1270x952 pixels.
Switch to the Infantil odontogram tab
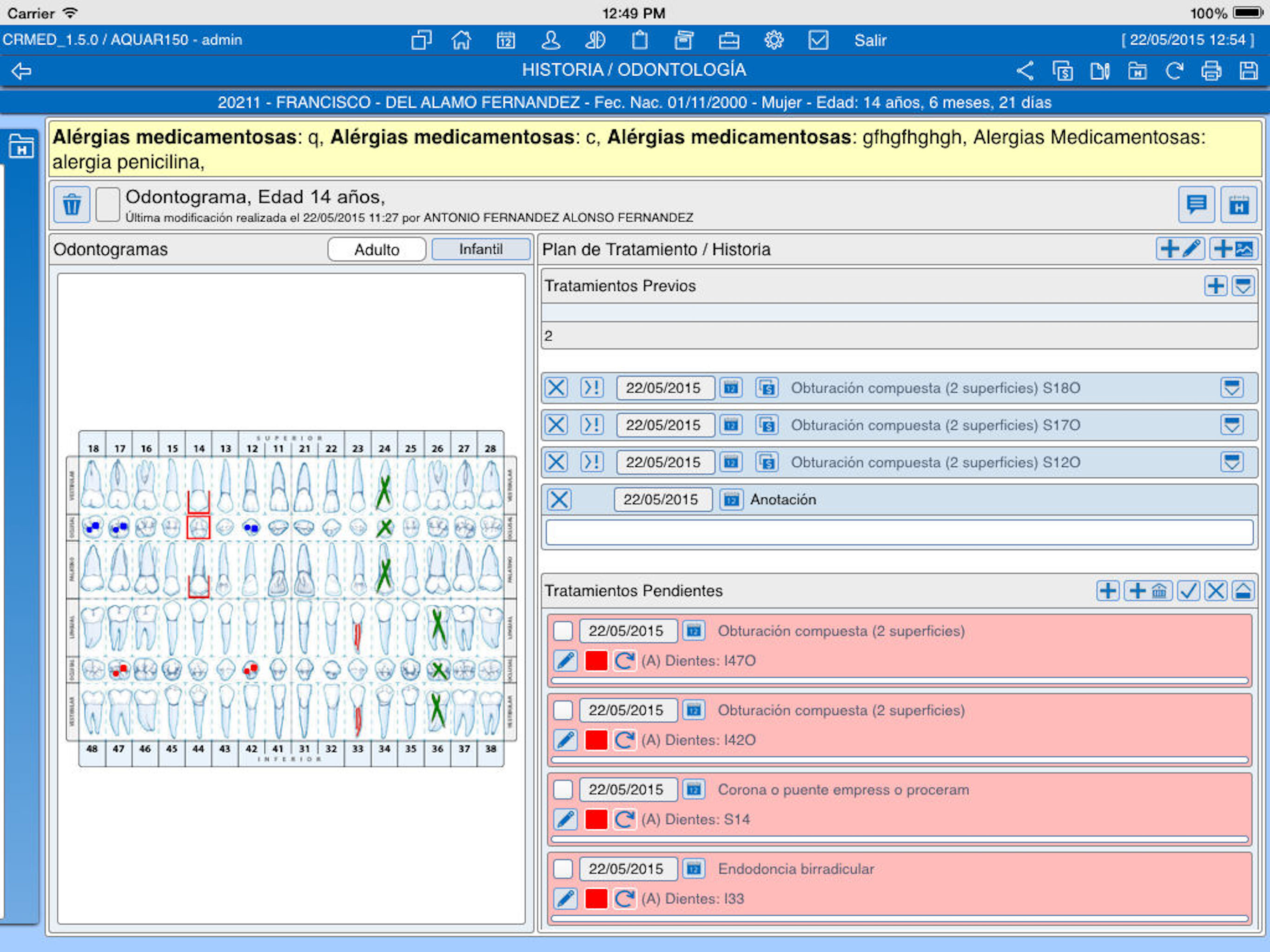(481, 249)
